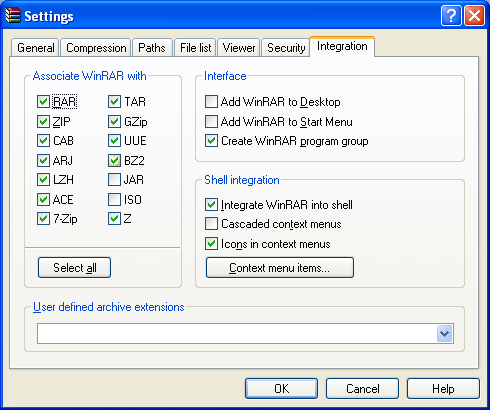Click the Select all button
The height and width of the screenshot is (410, 490).
tap(74, 267)
